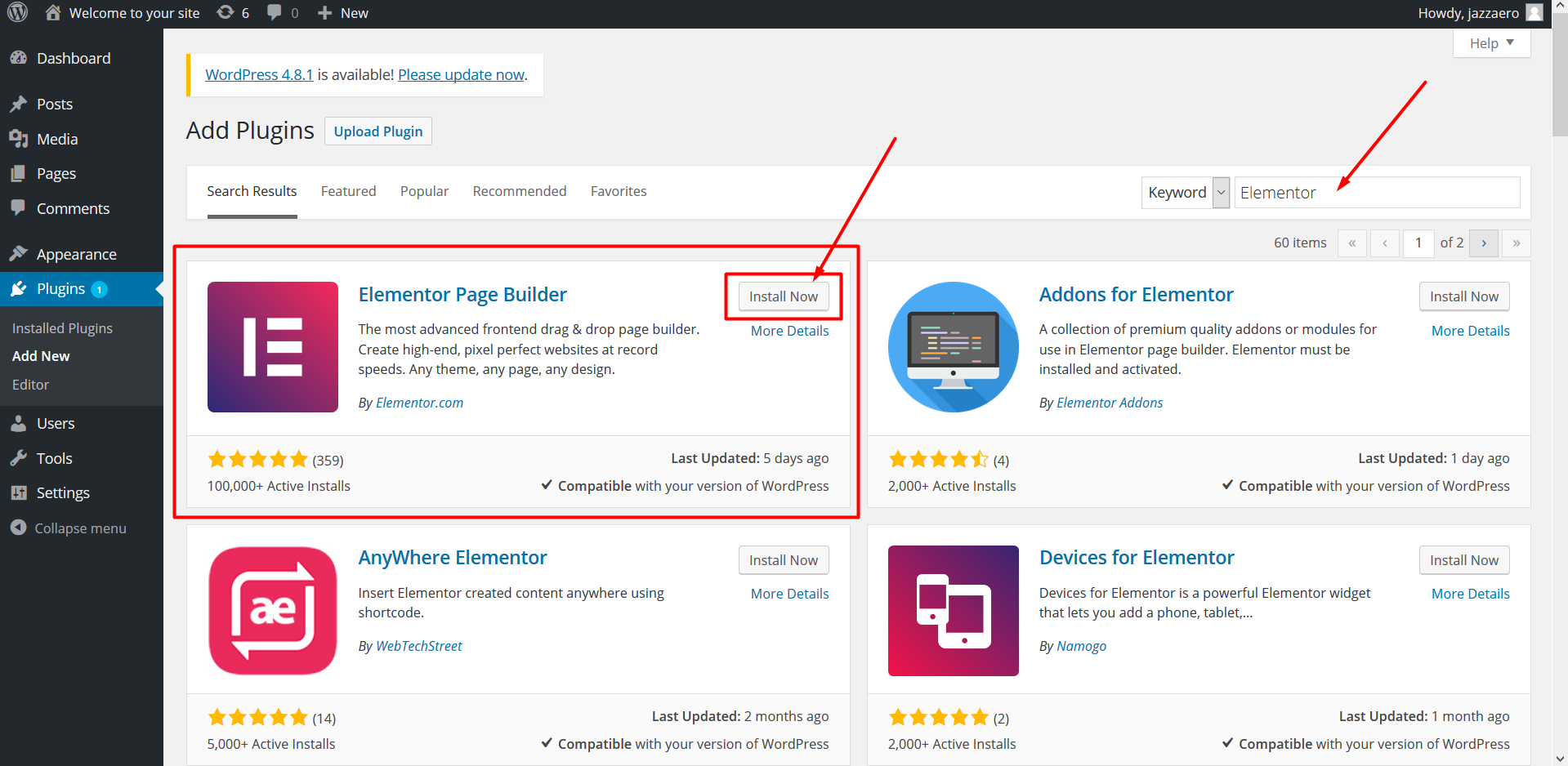The width and height of the screenshot is (1568, 766).
Task: Open Users with the person icon
Action: click(19, 423)
